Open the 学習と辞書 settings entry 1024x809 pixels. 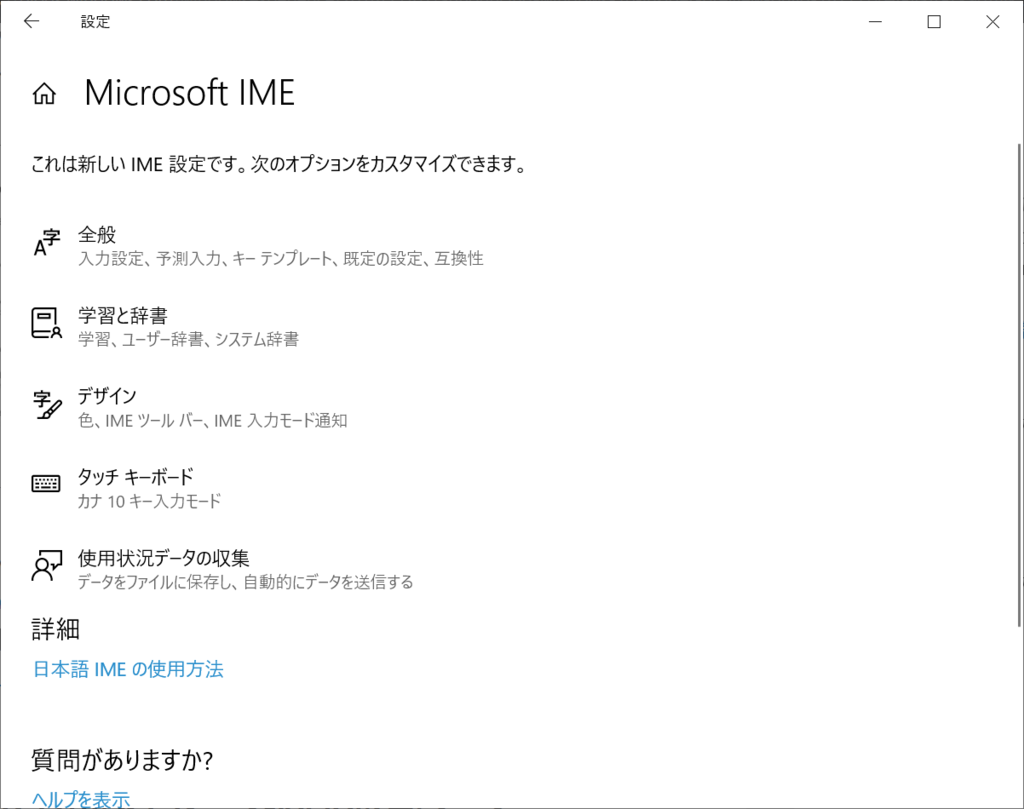[166, 327]
